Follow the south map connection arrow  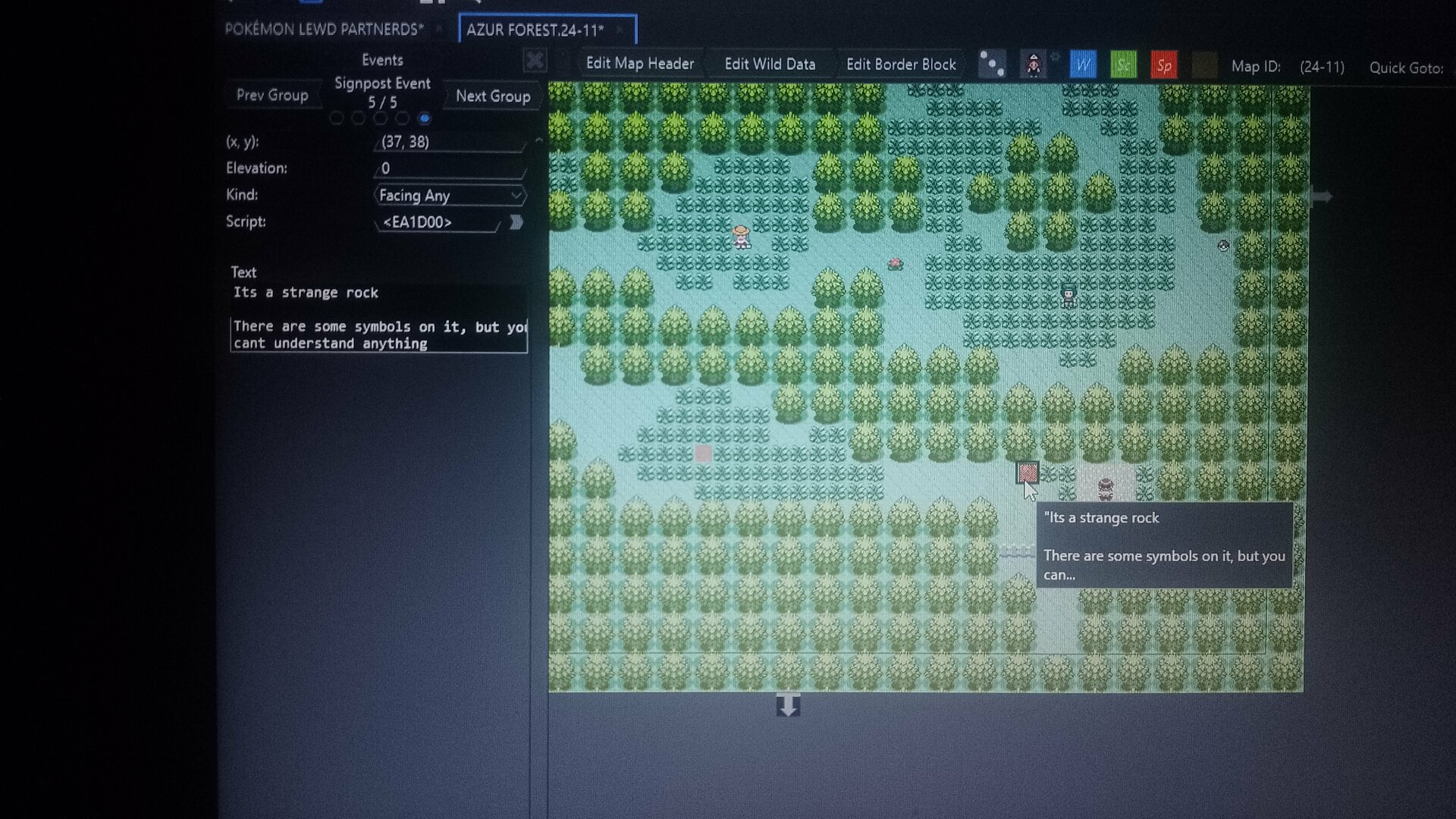[x=789, y=705]
